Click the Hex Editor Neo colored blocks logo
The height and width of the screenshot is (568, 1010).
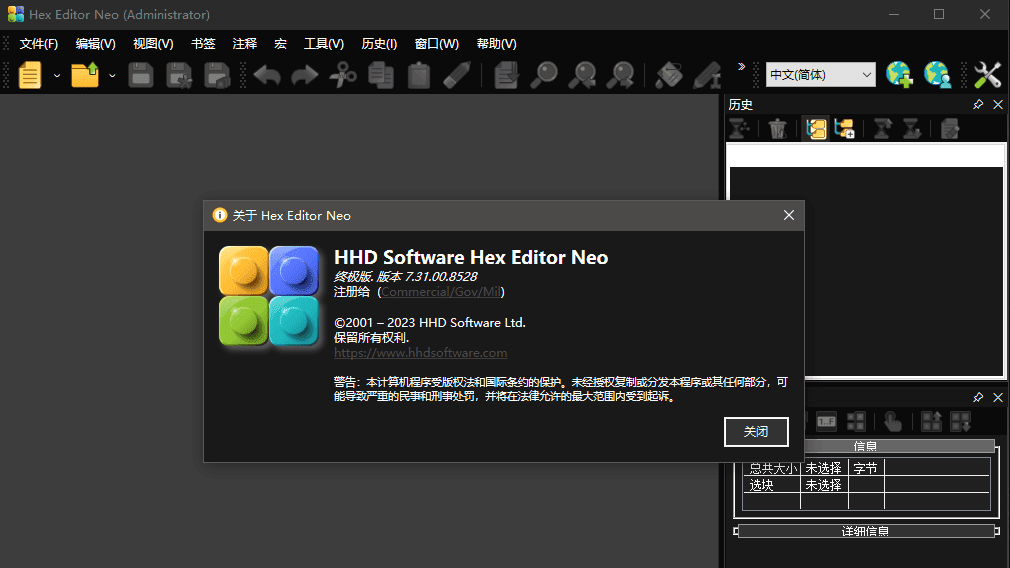[x=269, y=296]
